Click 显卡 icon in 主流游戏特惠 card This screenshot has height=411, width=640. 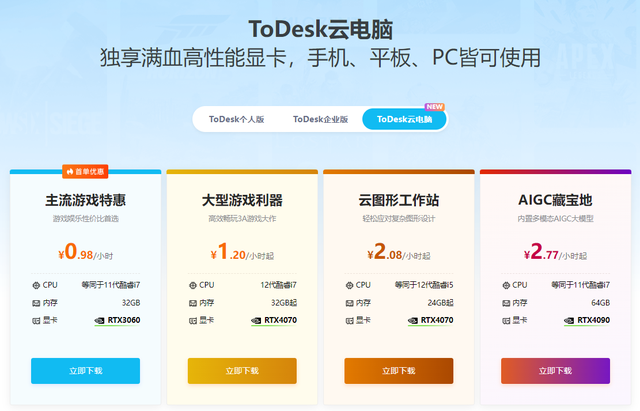tap(36, 321)
